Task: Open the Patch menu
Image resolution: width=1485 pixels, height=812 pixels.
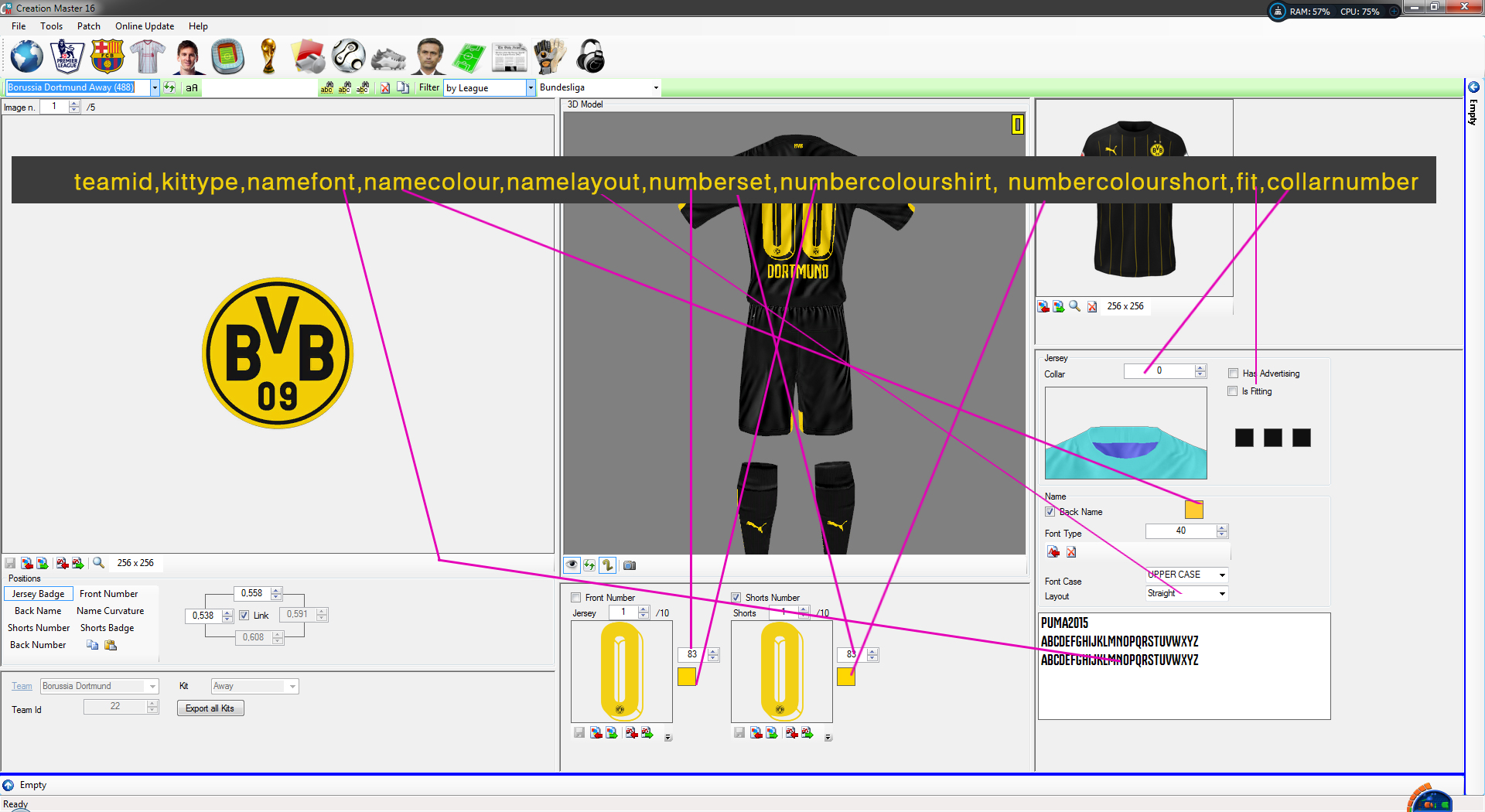Action: [x=88, y=26]
